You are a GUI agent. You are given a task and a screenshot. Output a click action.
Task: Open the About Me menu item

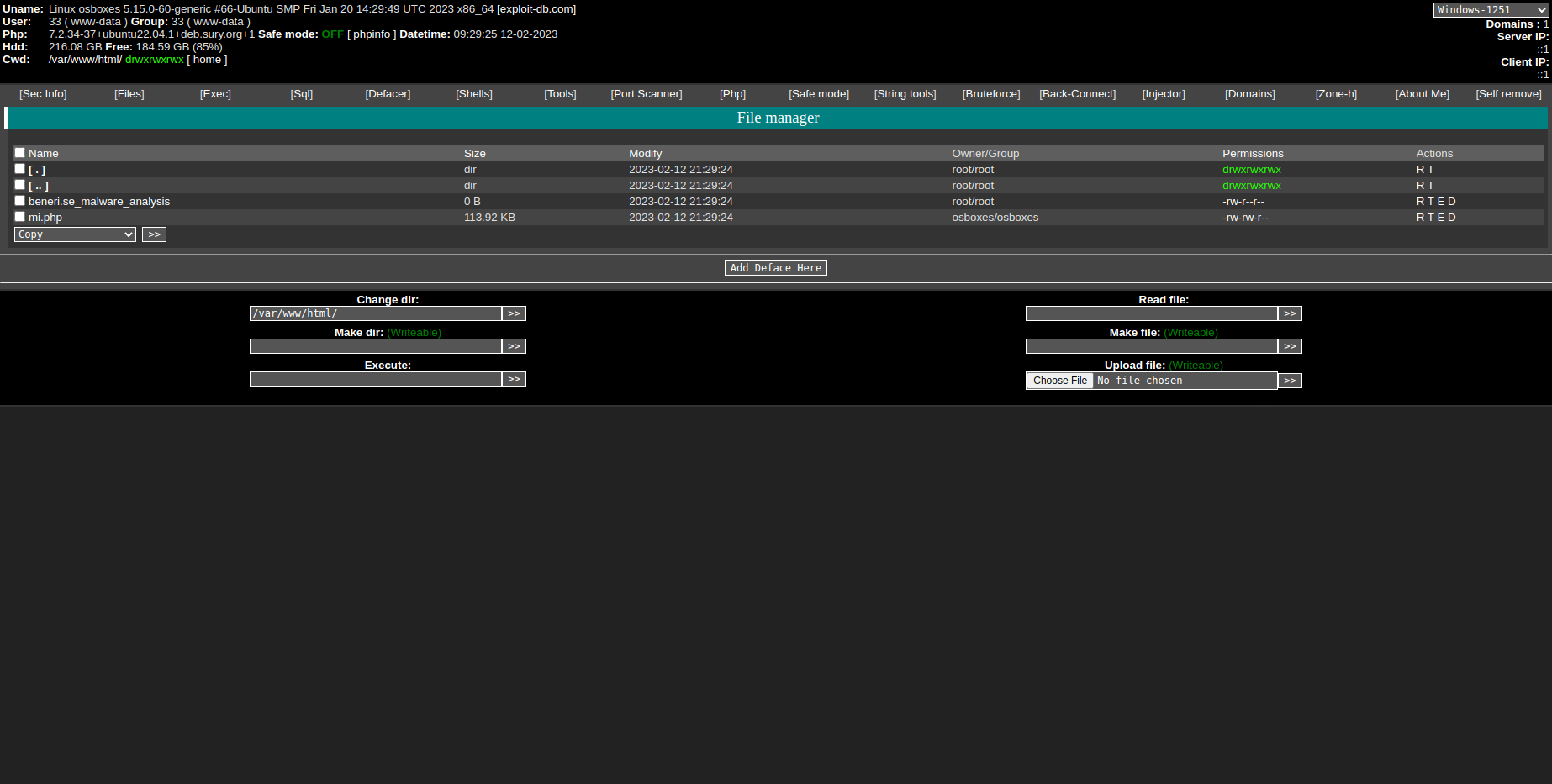[1423, 94]
